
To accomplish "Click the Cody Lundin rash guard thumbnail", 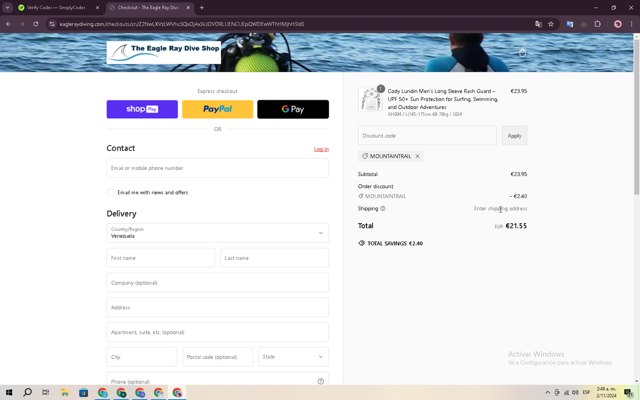I will 370,99.
